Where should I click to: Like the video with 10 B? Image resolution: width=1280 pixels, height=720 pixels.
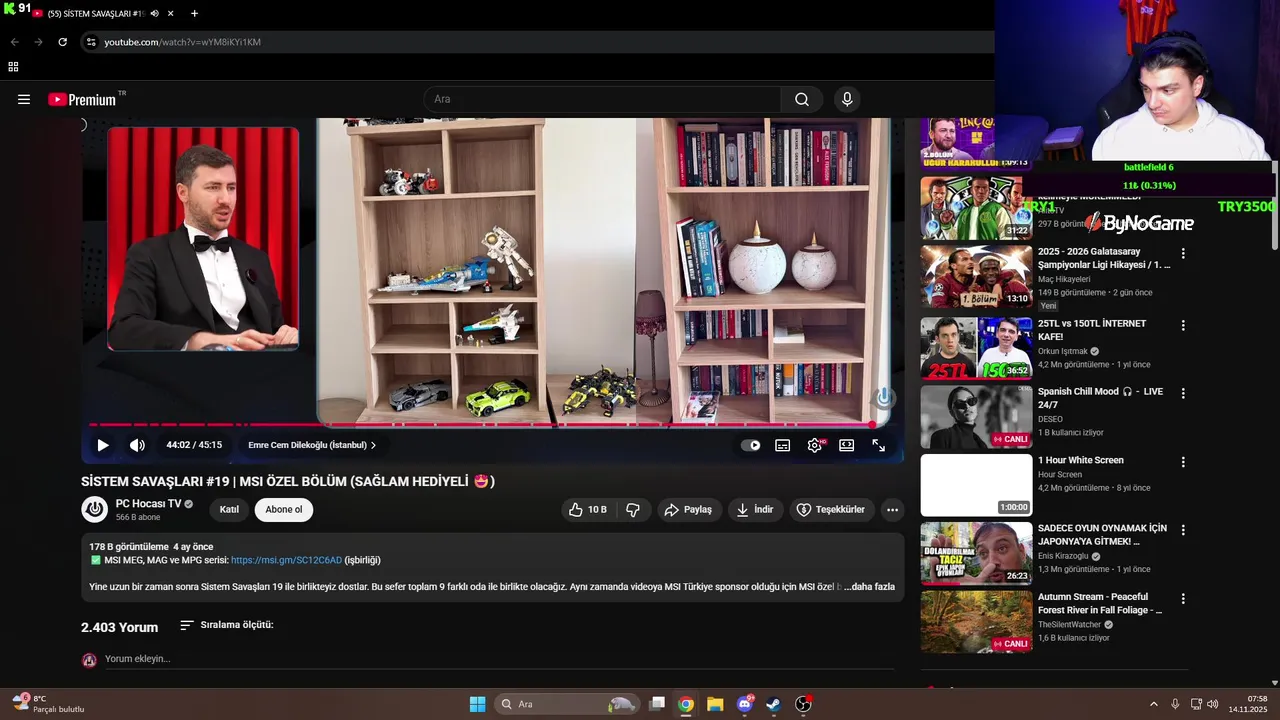click(588, 509)
